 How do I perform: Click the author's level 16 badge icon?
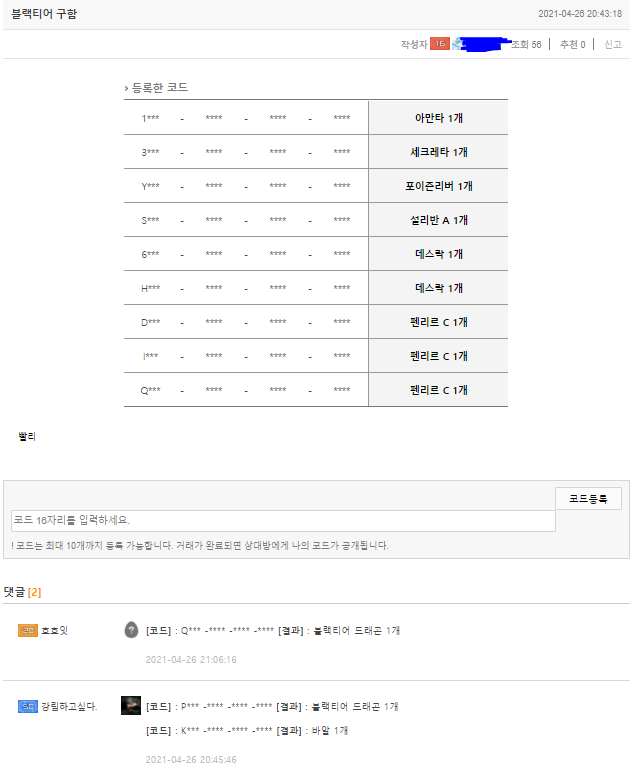[x=440, y=44]
